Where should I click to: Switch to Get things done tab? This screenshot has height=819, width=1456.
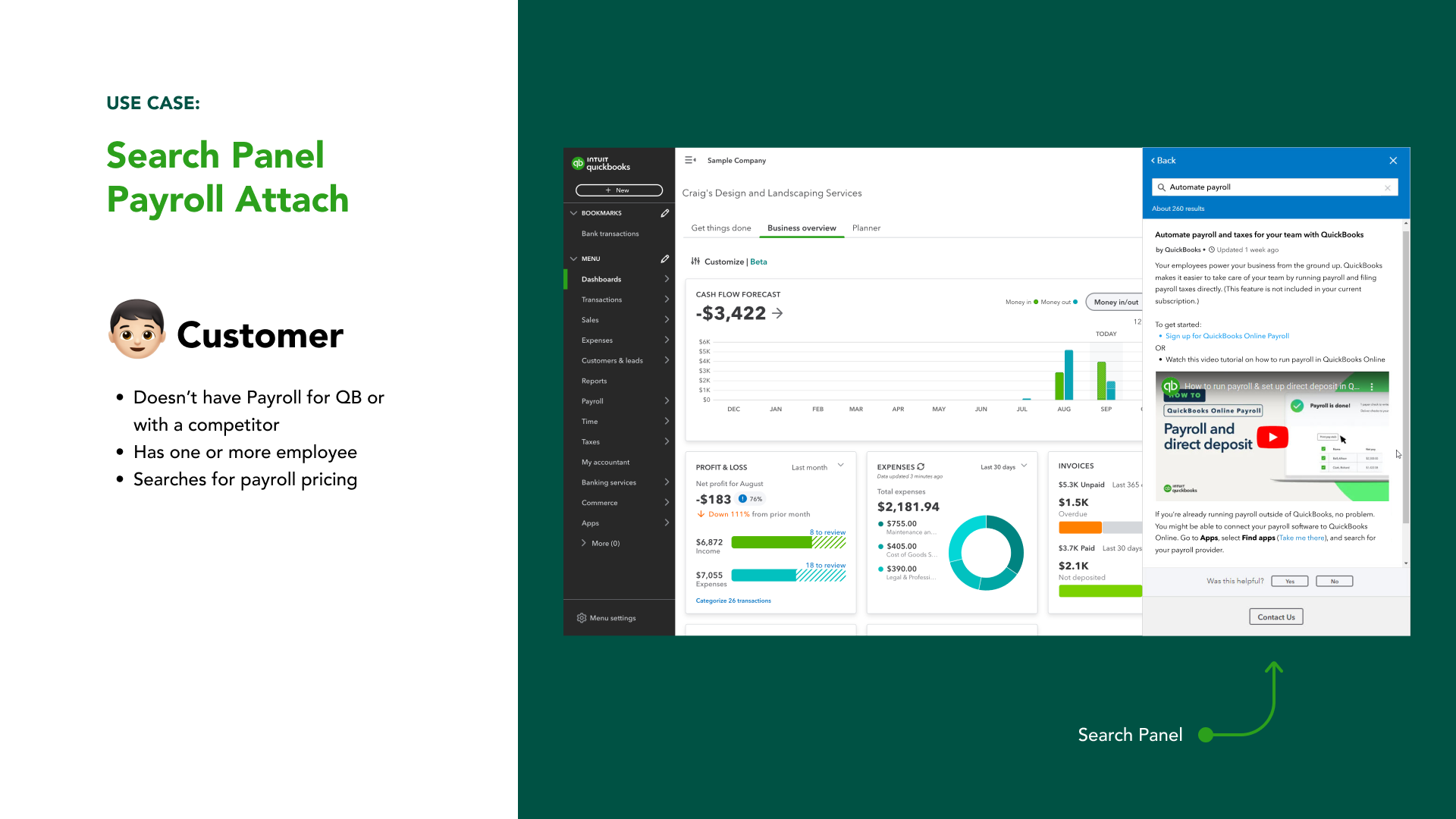[x=721, y=227]
